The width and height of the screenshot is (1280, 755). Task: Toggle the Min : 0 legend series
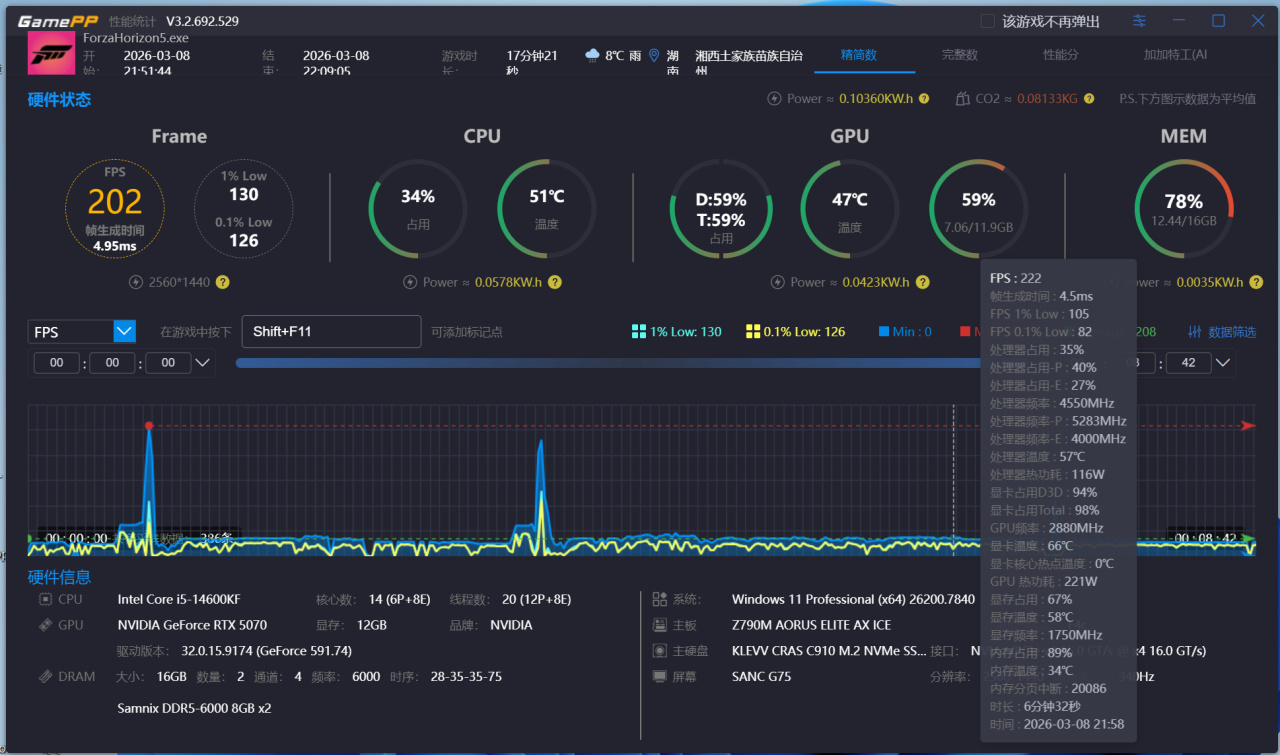905,332
